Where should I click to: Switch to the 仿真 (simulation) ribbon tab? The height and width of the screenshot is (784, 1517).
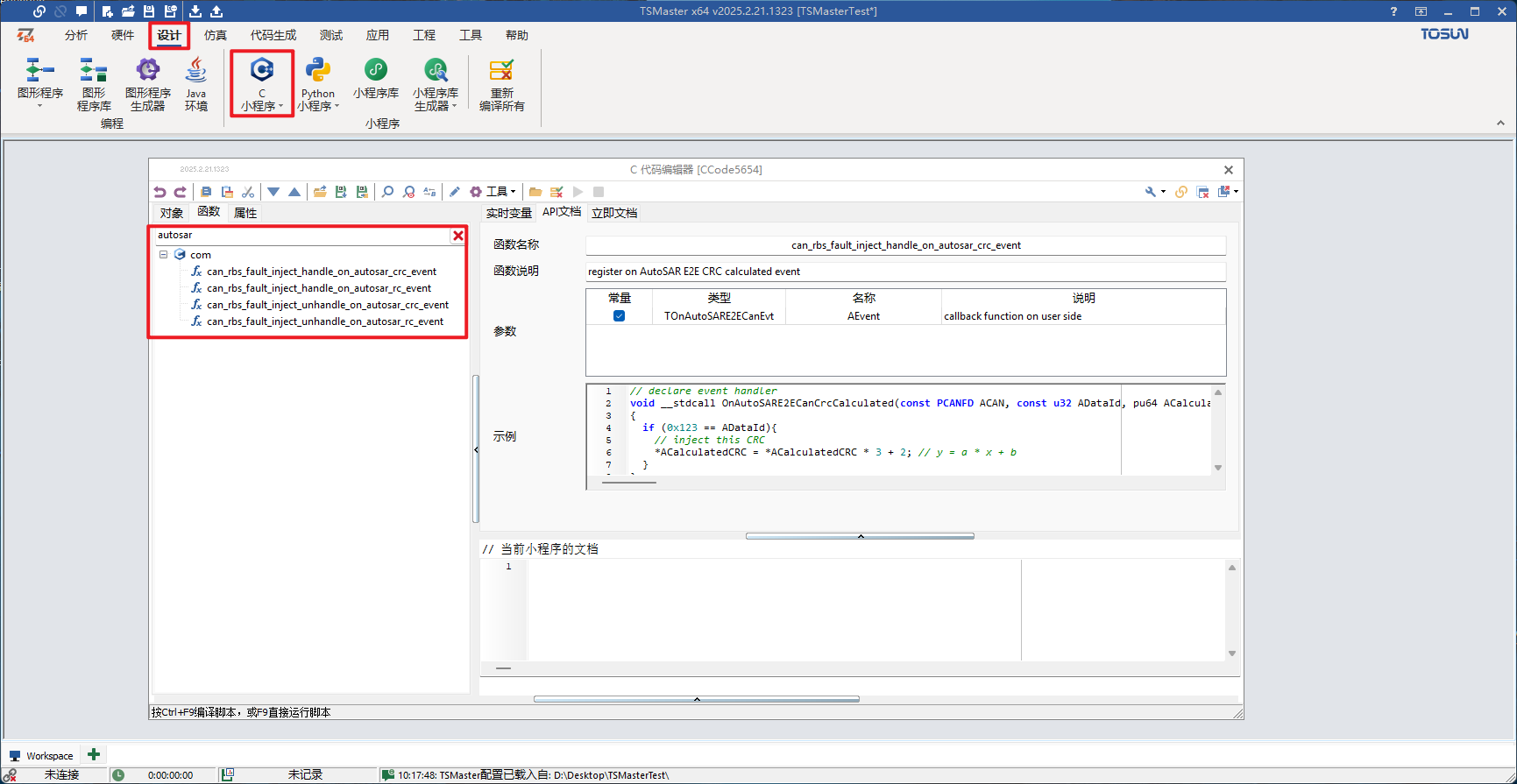pos(216,35)
